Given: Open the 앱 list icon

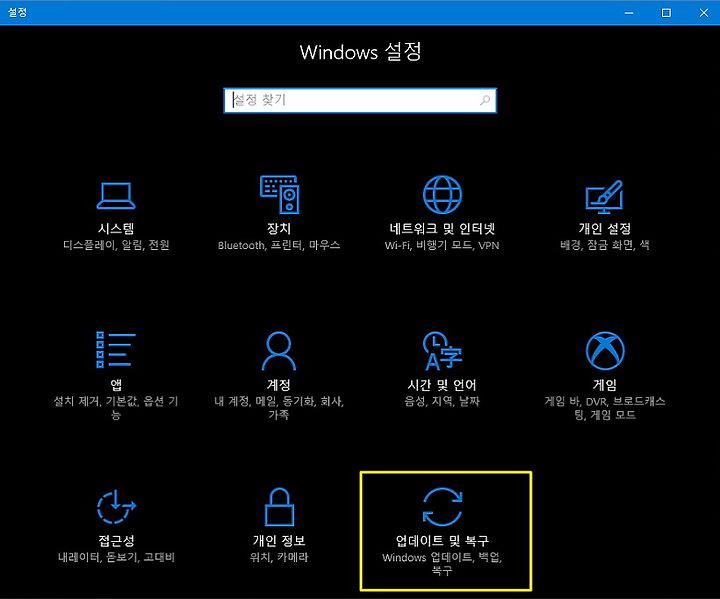Looking at the screenshot, I should [x=116, y=350].
